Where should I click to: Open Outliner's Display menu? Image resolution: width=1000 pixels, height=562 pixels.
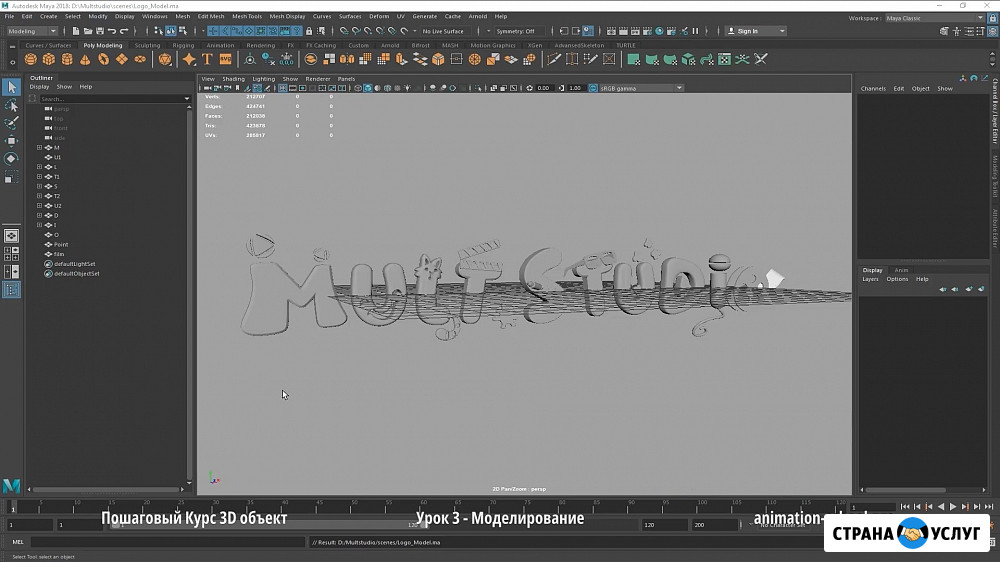[x=39, y=87]
